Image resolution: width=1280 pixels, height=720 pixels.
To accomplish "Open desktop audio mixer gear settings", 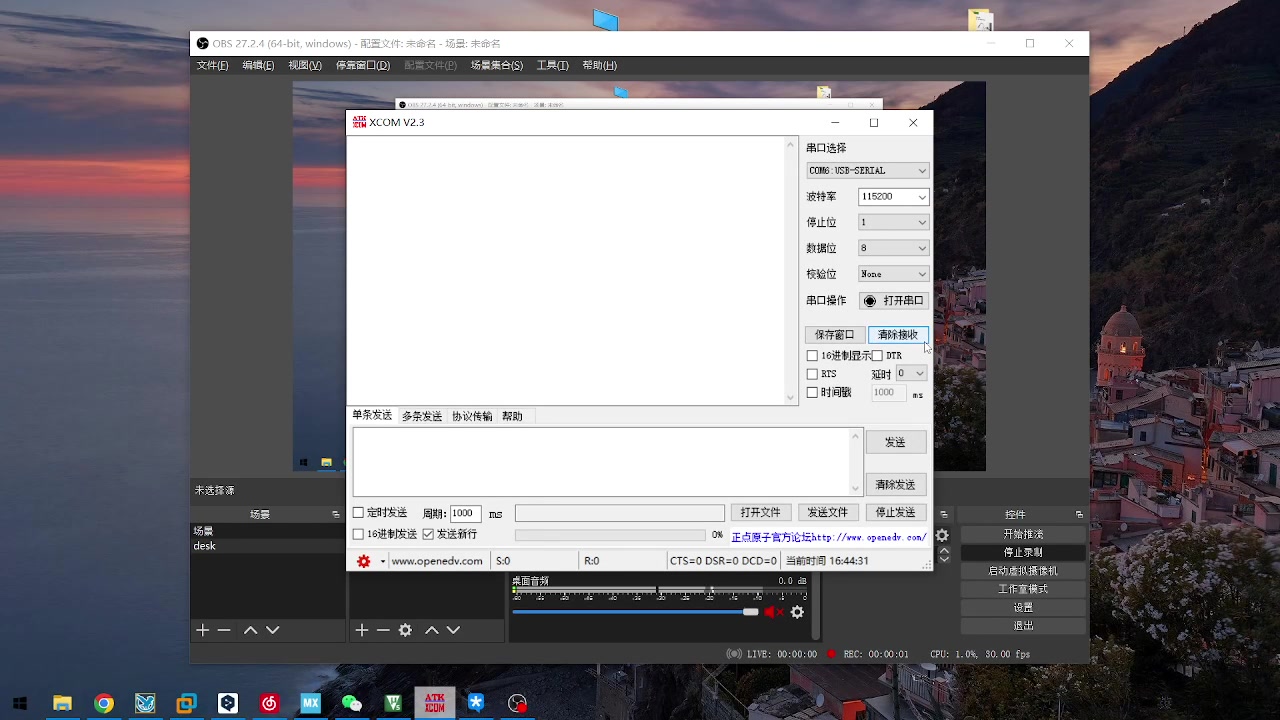I will point(797,612).
